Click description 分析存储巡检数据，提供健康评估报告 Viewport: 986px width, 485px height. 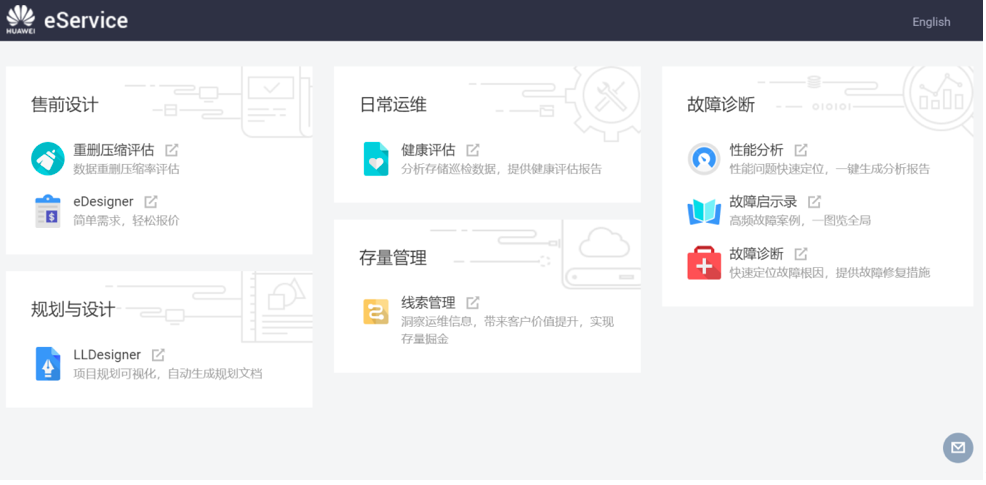coord(502,169)
